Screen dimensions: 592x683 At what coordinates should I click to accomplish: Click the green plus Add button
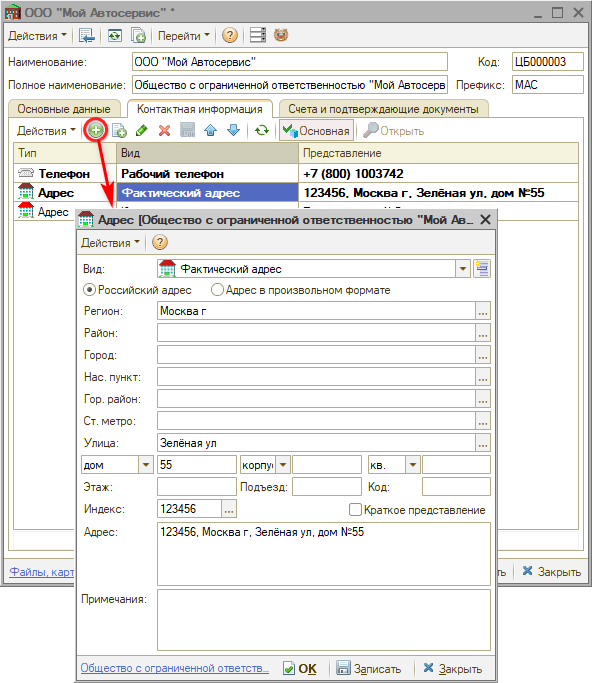(96, 130)
